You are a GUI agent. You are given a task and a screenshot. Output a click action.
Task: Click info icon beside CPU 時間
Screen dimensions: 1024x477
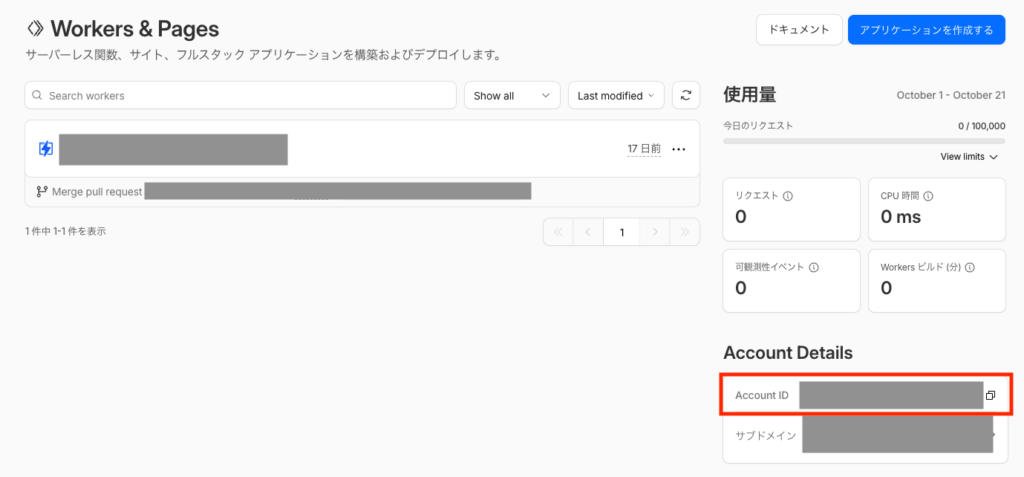click(x=930, y=196)
